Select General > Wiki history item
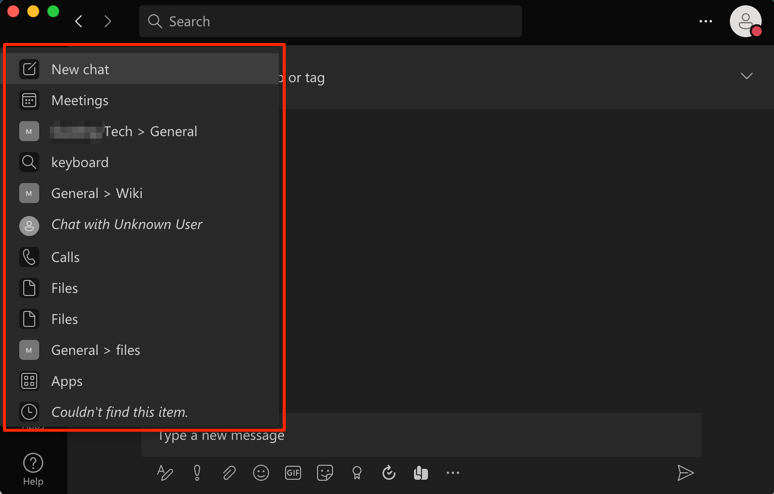The width and height of the screenshot is (774, 494). pyautogui.click(x=96, y=193)
